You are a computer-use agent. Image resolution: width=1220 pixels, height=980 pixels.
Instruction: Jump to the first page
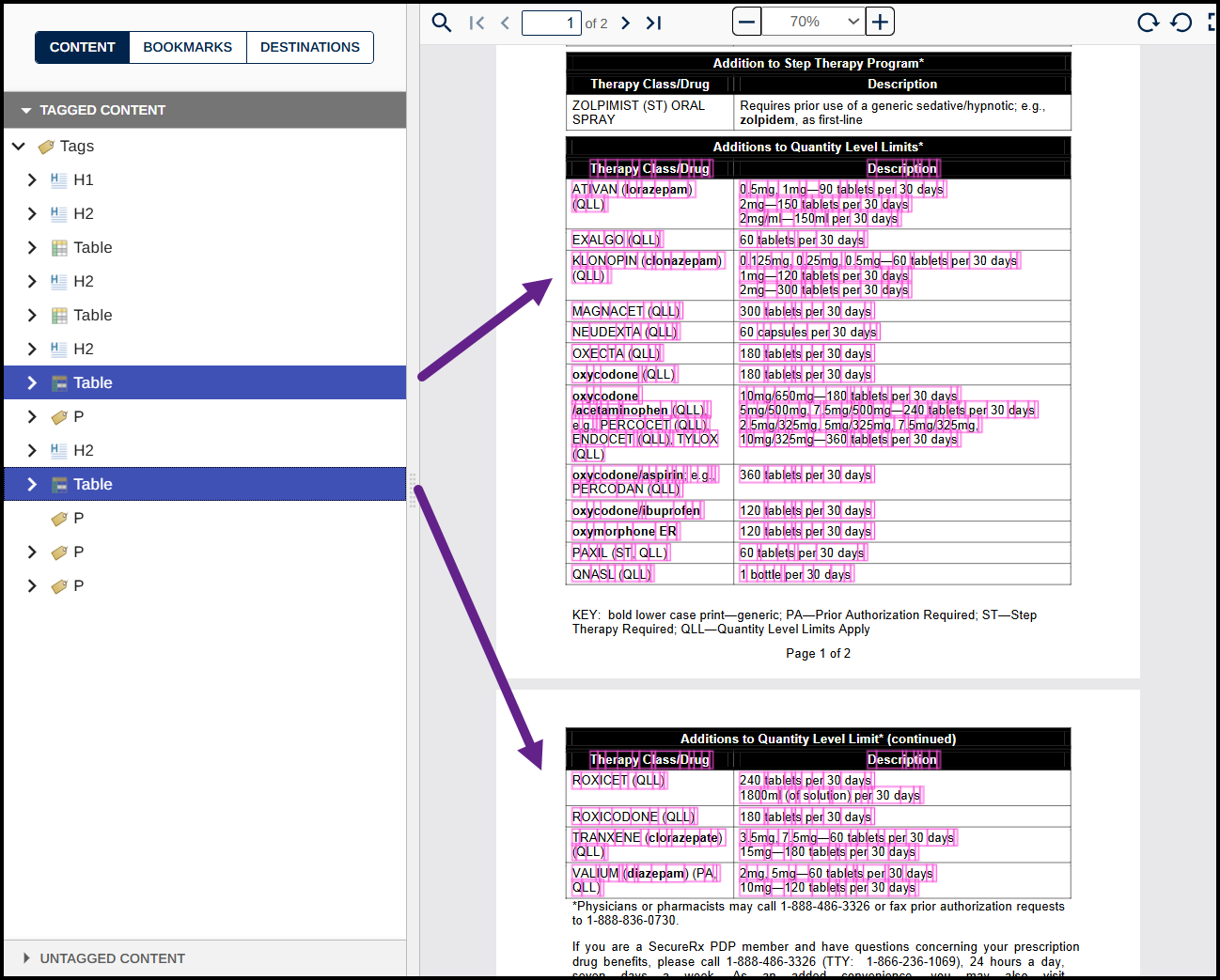477,23
